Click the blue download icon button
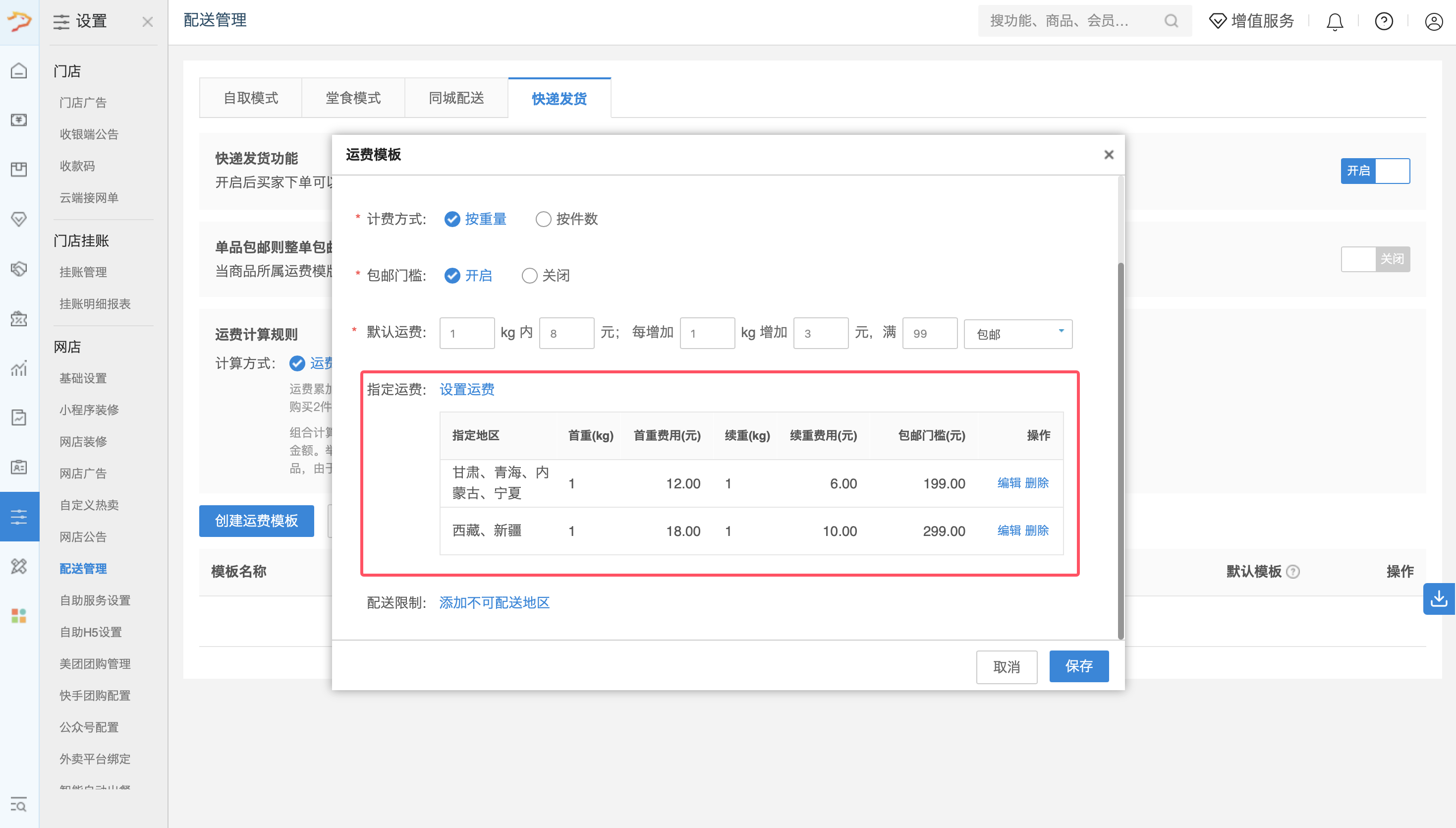This screenshot has height=828, width=1456. [1438, 598]
